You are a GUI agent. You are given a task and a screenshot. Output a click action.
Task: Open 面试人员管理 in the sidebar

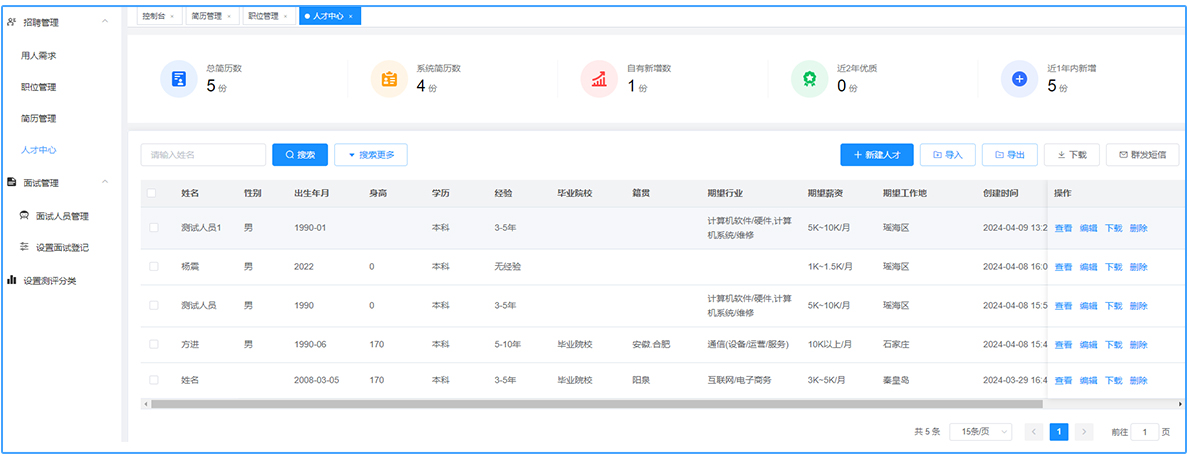62,216
